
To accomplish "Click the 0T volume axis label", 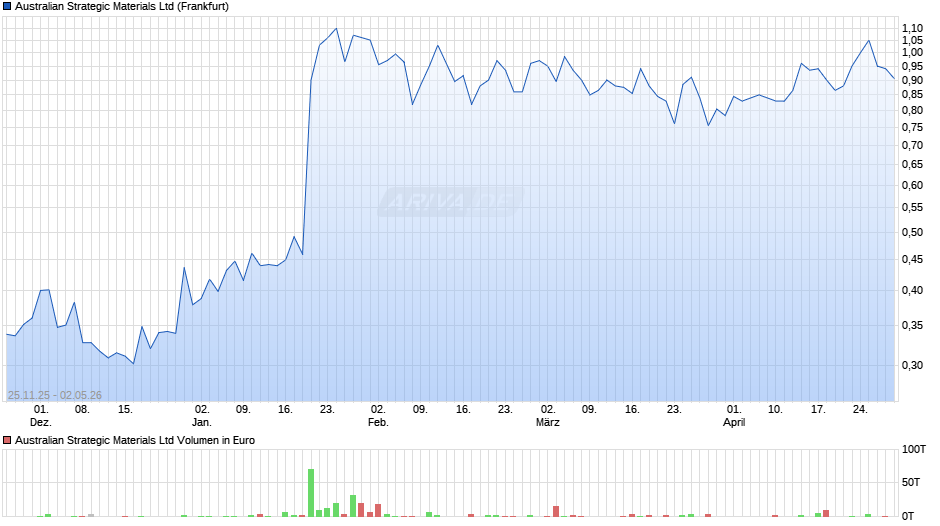I will [908, 516].
